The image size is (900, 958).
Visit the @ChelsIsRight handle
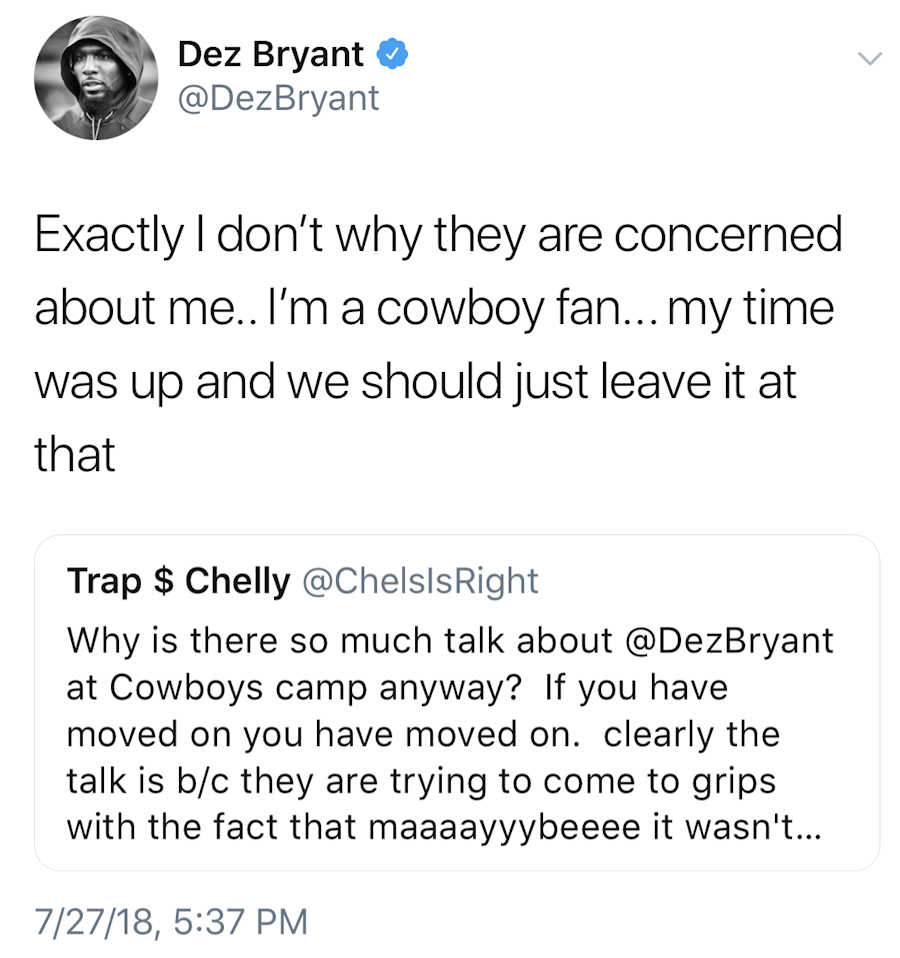tap(419, 581)
